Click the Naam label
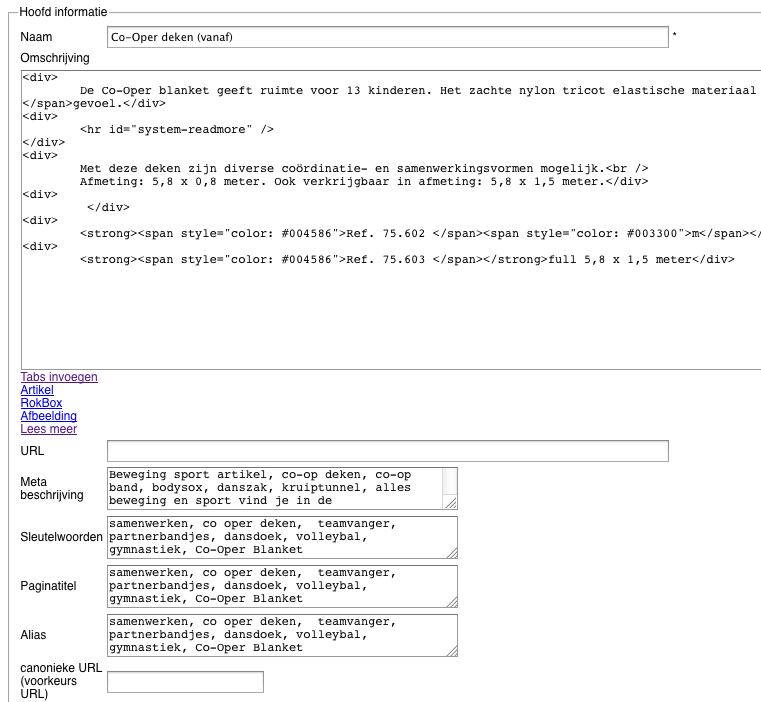The height and width of the screenshot is (702, 761). coord(36,37)
